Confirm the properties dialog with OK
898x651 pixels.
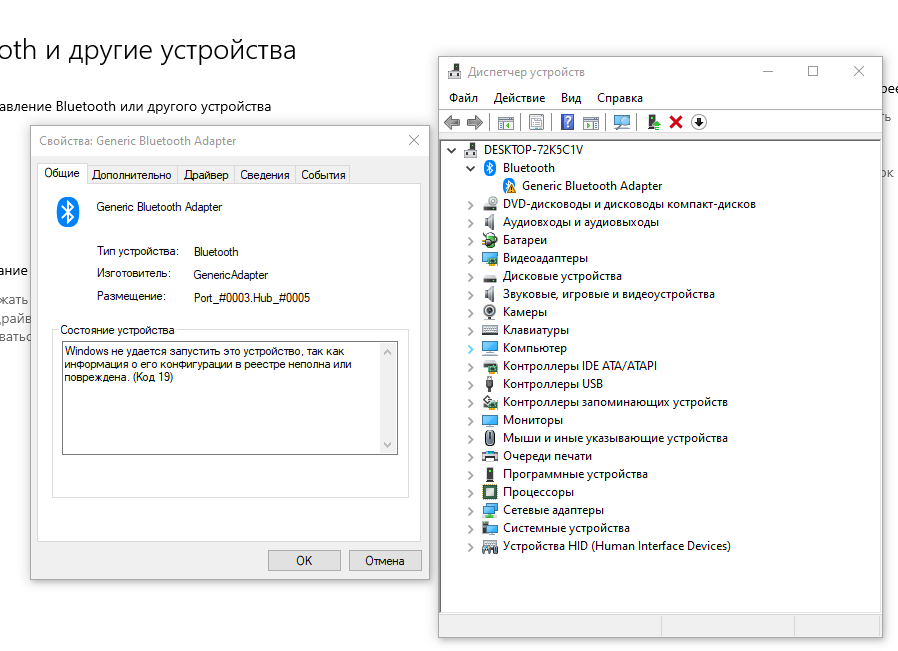[304, 561]
